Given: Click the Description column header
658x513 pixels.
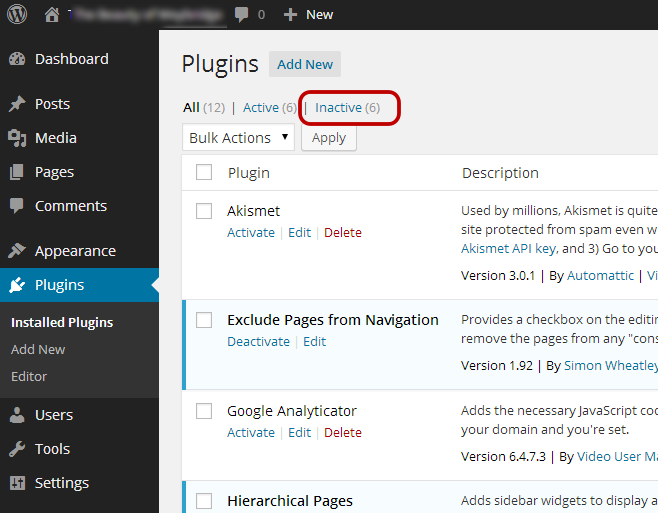Looking at the screenshot, I should click(500, 173).
